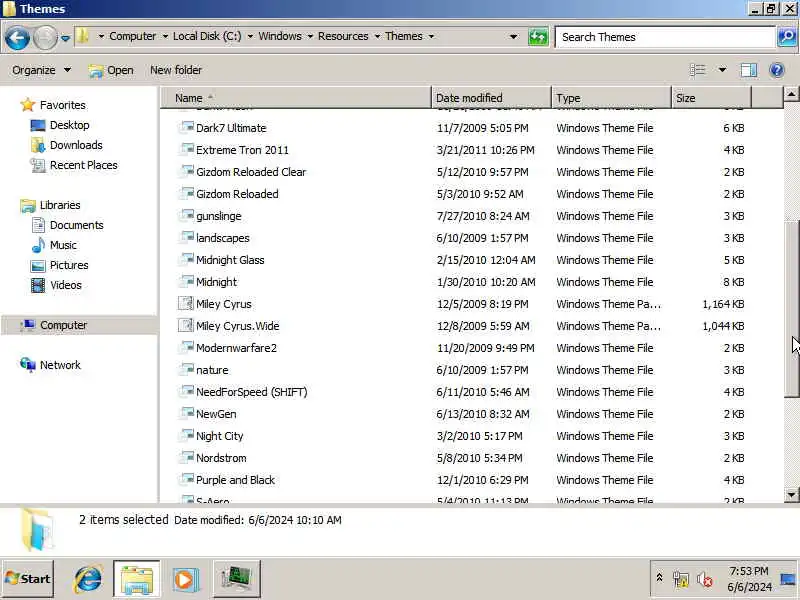Image resolution: width=800 pixels, height=600 pixels.
Task: Open the Documents library
Action: pos(77,225)
